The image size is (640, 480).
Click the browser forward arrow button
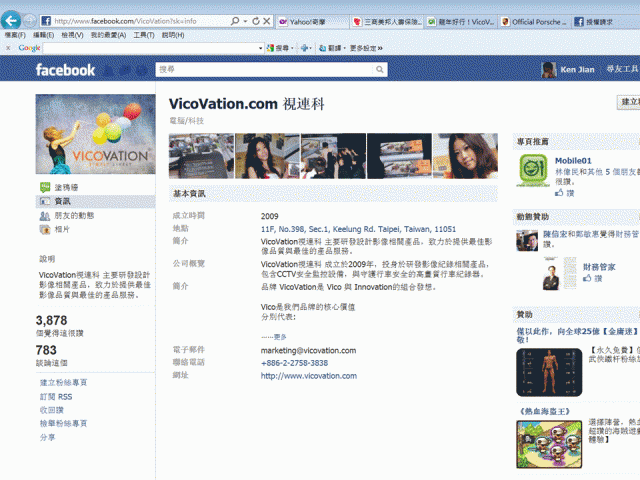(29, 20)
